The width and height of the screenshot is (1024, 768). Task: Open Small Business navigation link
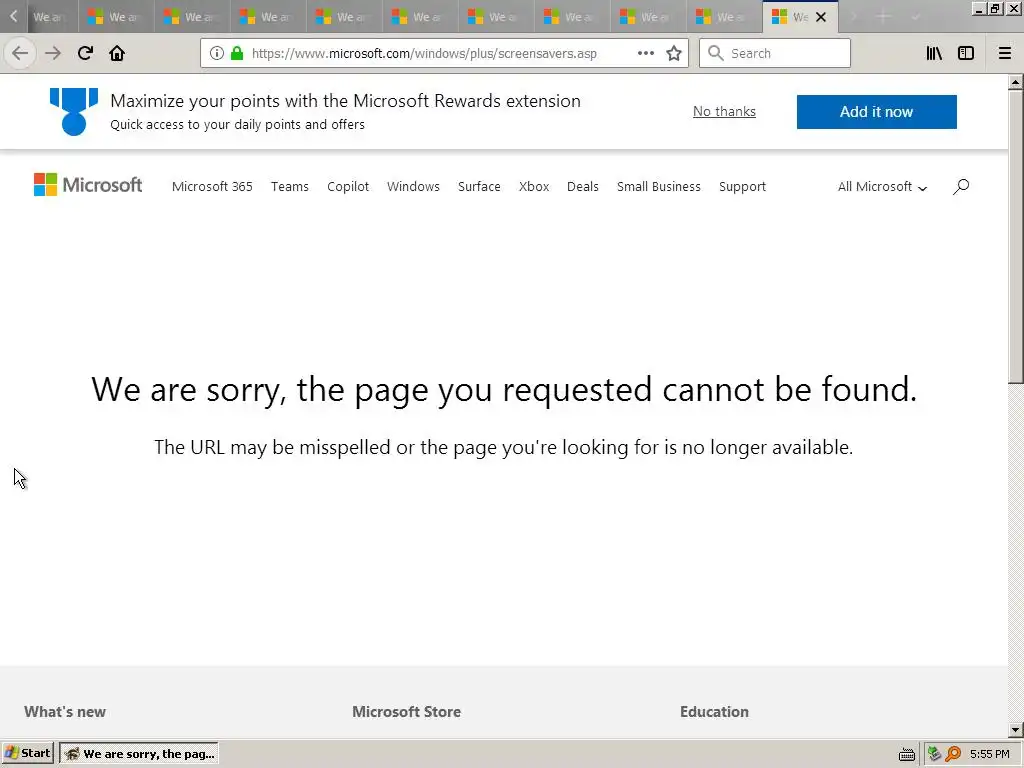tap(659, 187)
